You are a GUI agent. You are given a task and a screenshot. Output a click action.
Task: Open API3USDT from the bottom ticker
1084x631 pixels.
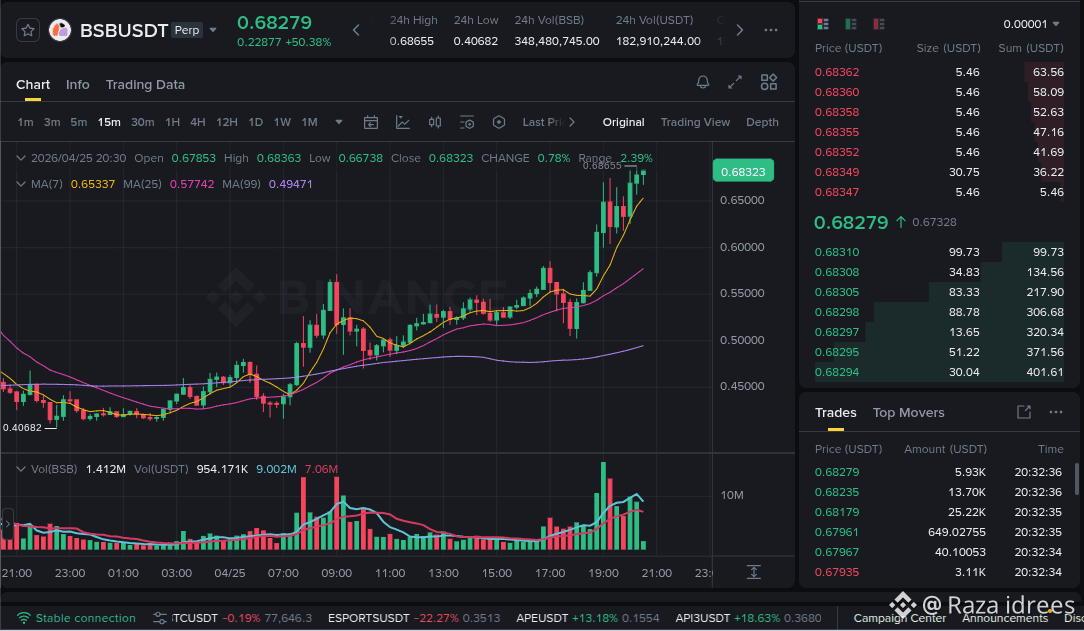748,618
